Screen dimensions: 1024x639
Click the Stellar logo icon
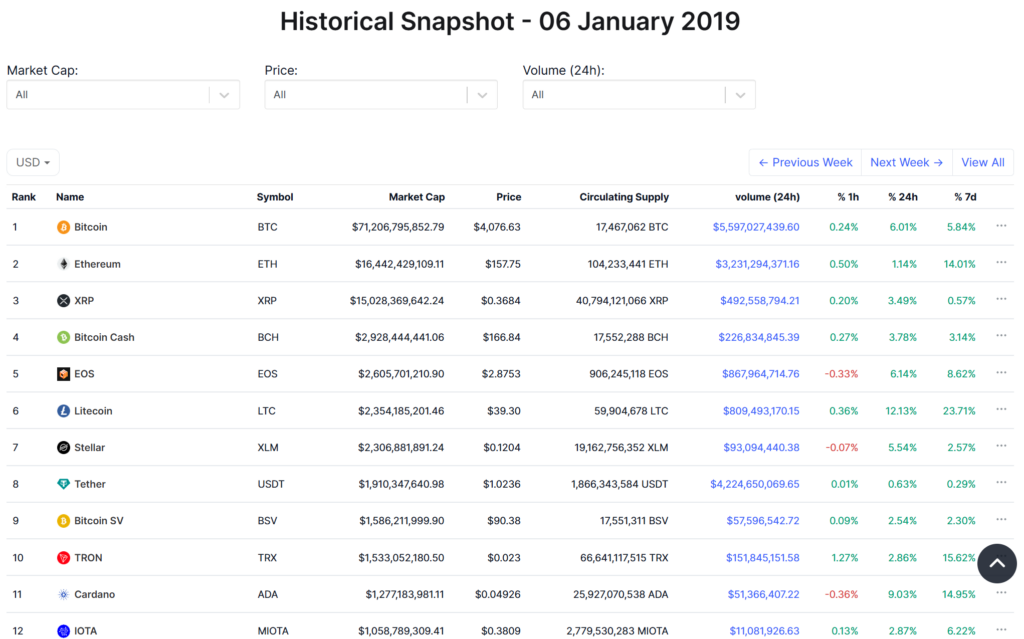click(63, 448)
